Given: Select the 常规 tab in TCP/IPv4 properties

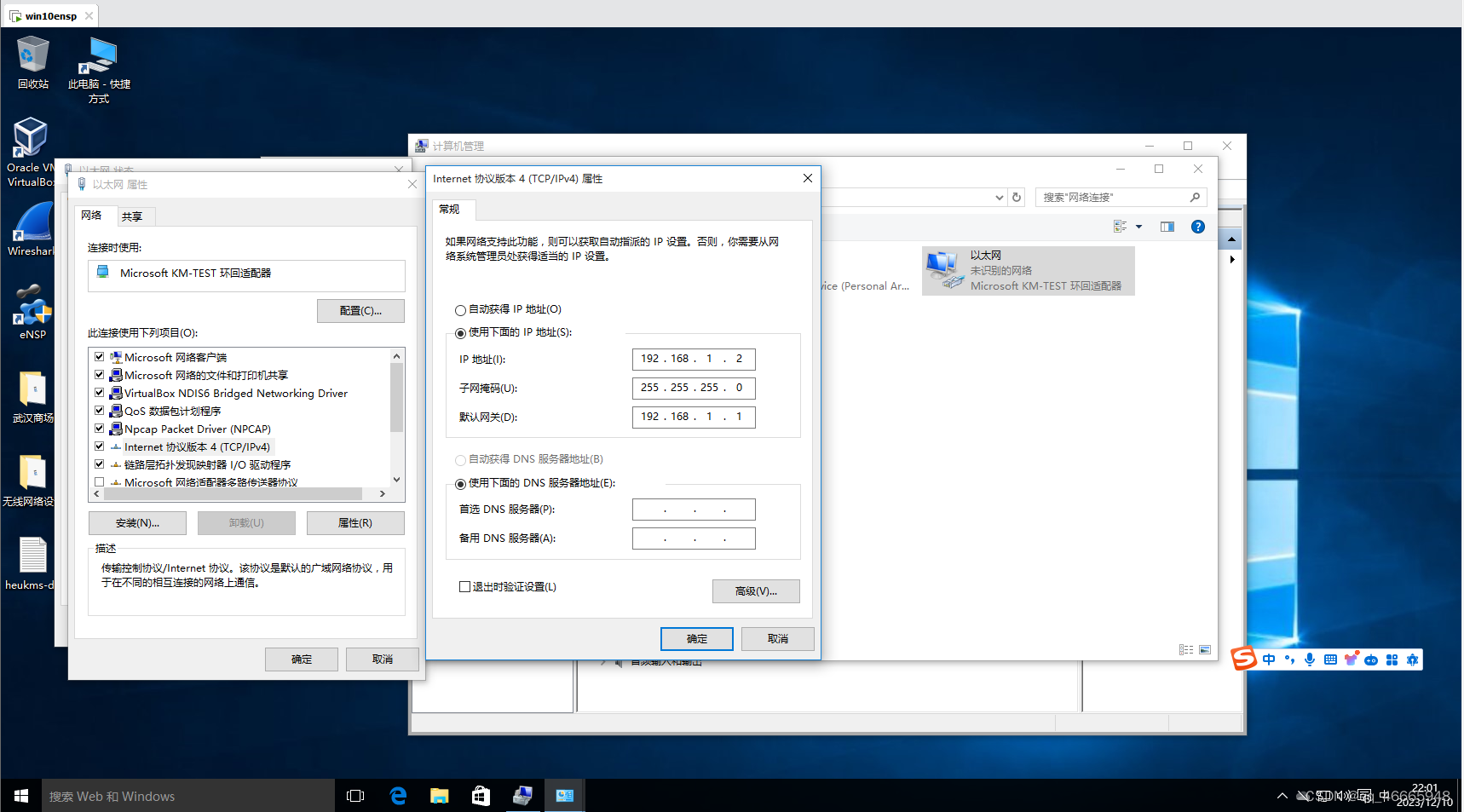Looking at the screenshot, I should click(451, 209).
